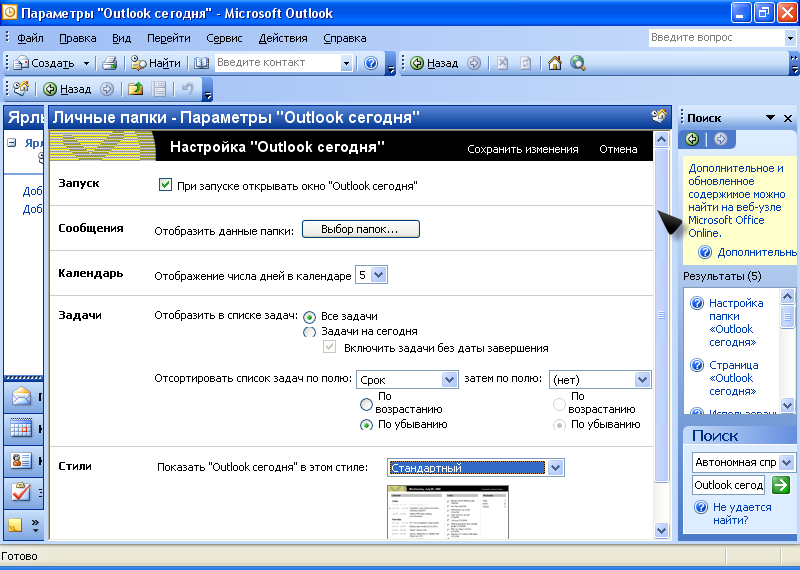Open the Перейти menu
Viewport: 800px width, 570px height.
[x=168, y=38]
